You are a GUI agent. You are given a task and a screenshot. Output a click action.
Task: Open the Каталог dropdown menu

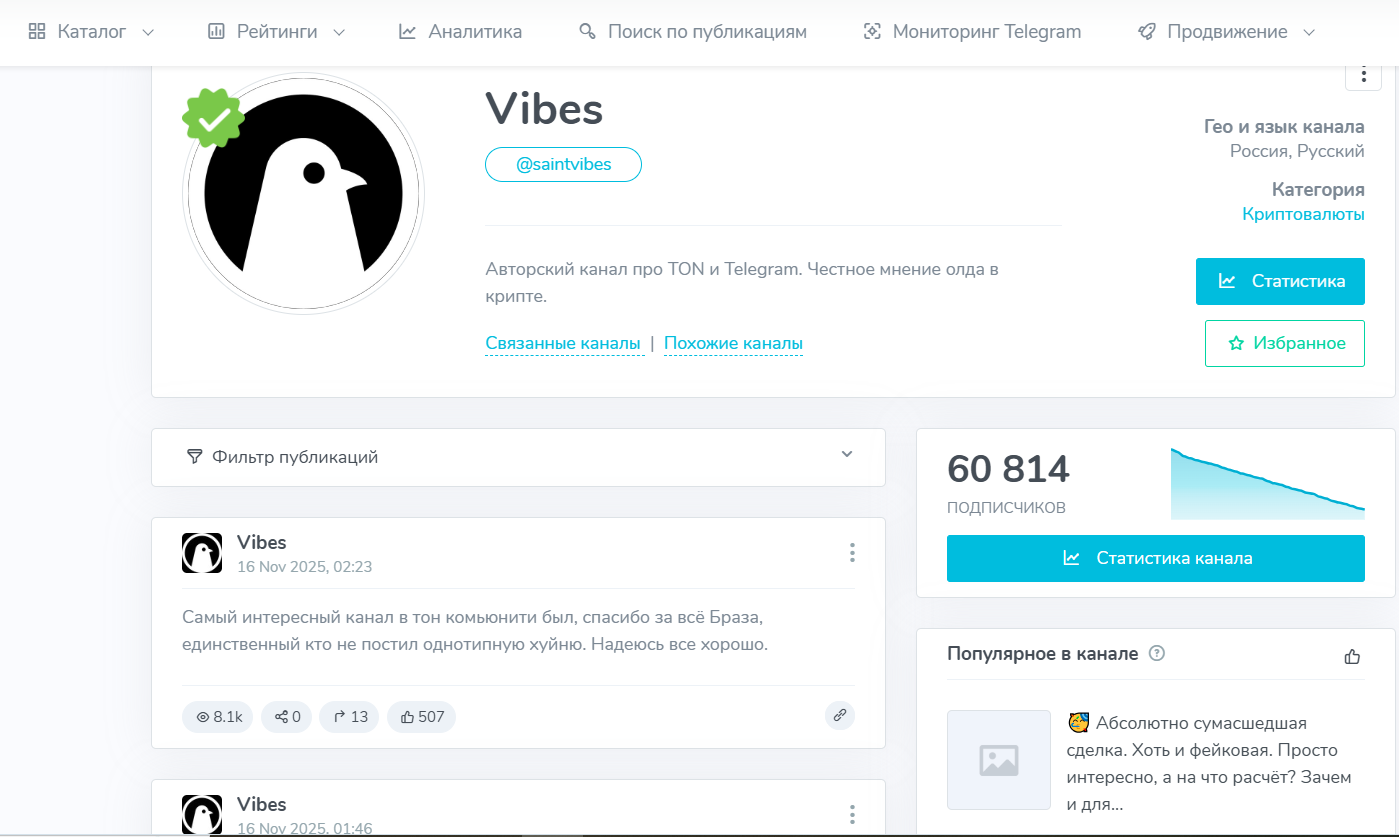click(x=91, y=32)
